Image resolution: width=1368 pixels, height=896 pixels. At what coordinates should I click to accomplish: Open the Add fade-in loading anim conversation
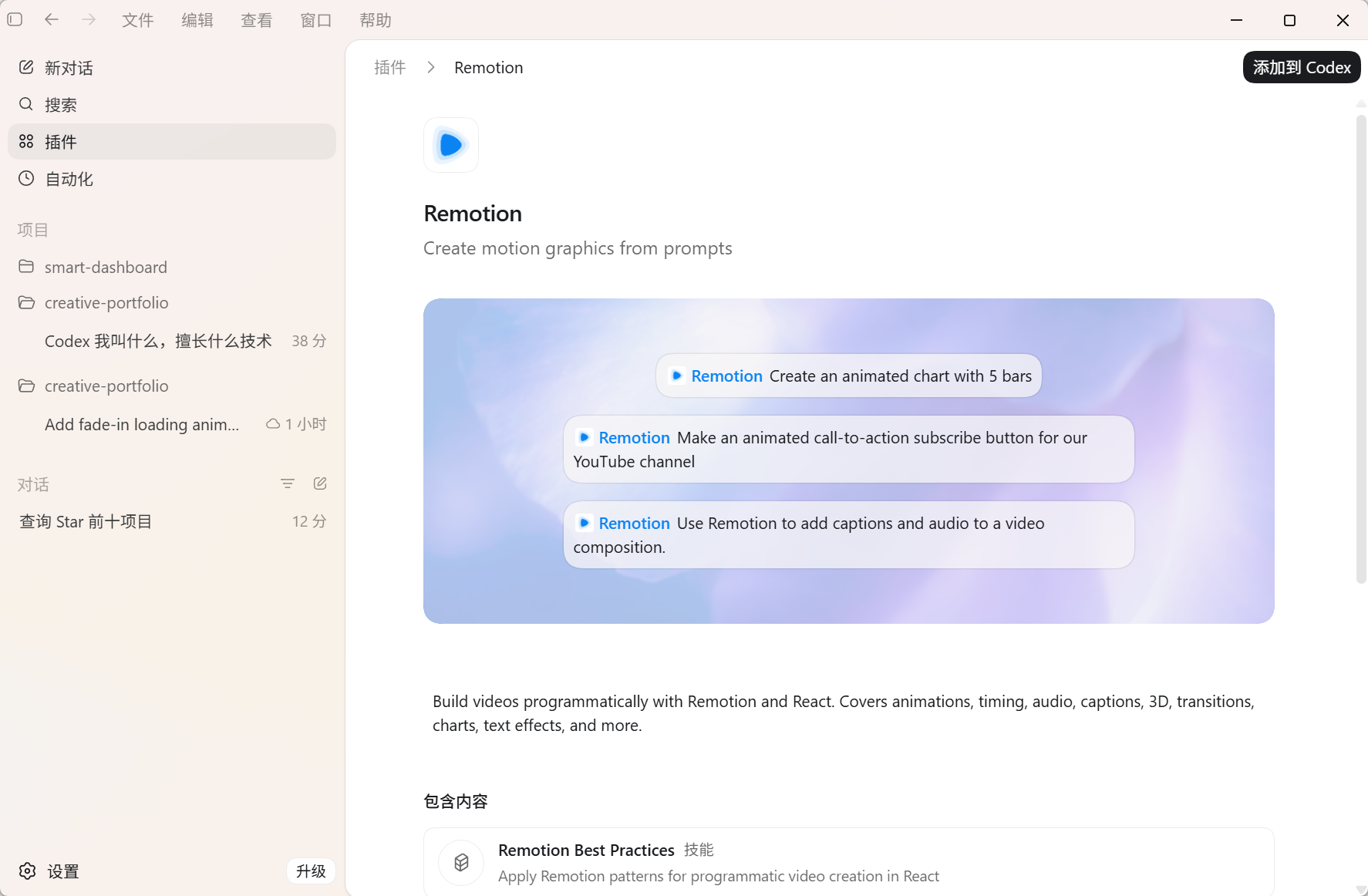(x=172, y=424)
